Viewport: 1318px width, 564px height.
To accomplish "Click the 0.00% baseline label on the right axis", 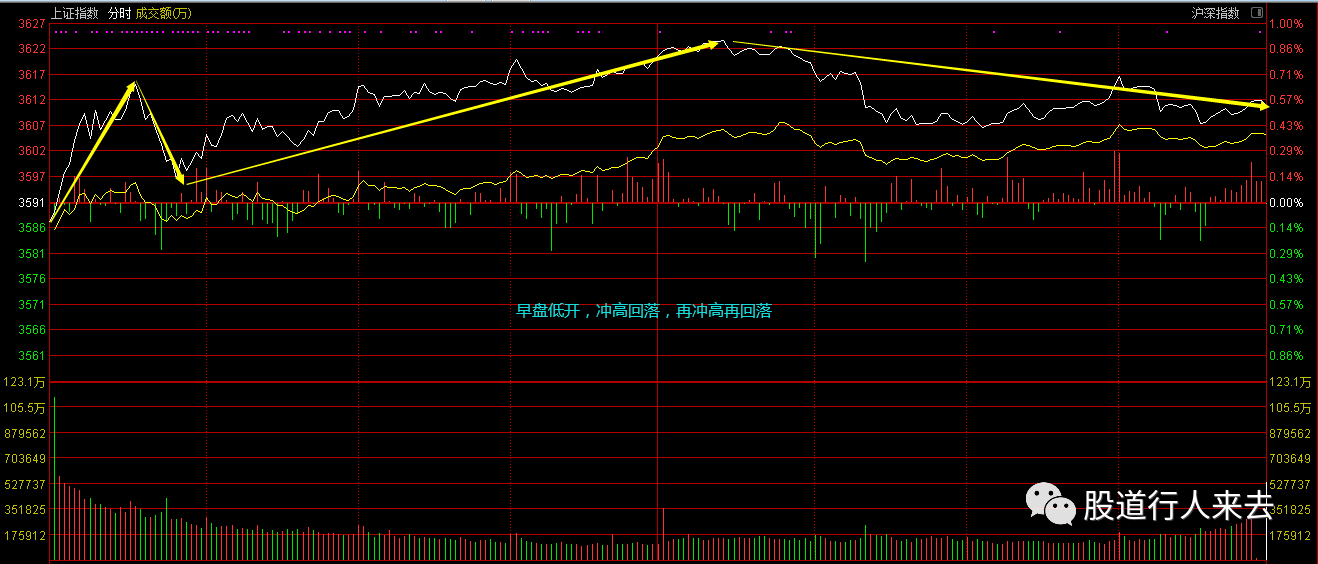I will 1285,203.
